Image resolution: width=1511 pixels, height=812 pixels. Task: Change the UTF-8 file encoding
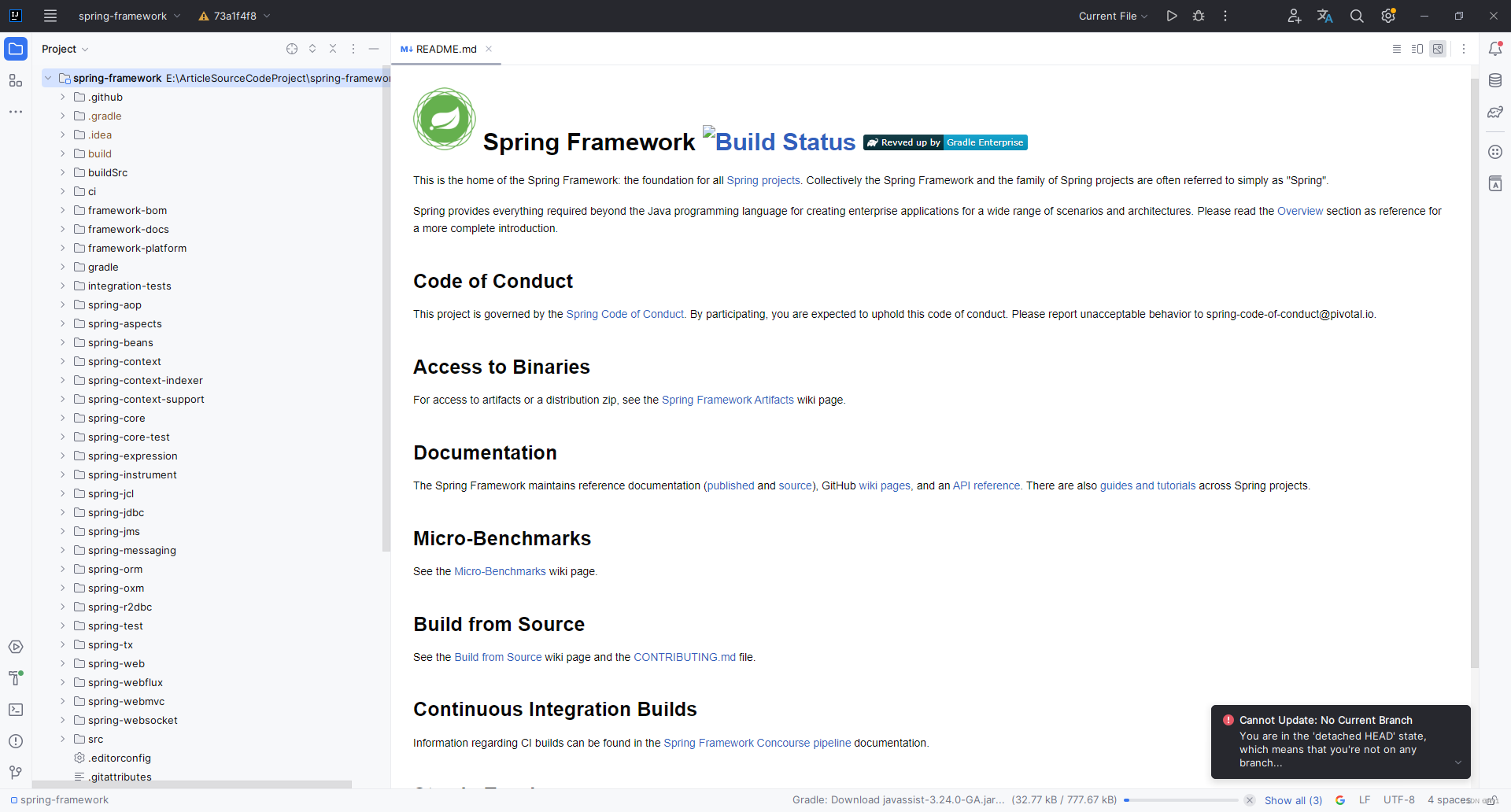1399,800
